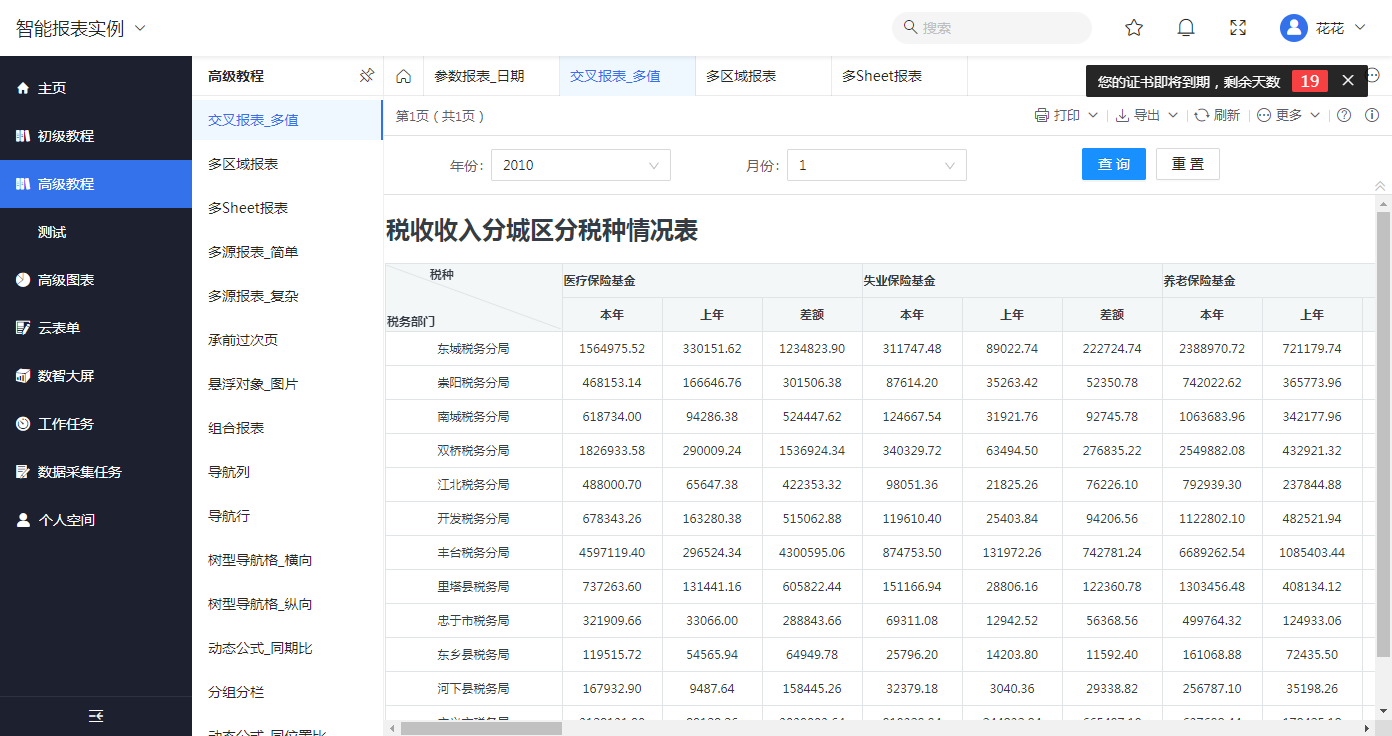
Task: Click the home tab icon
Action: tap(404, 76)
